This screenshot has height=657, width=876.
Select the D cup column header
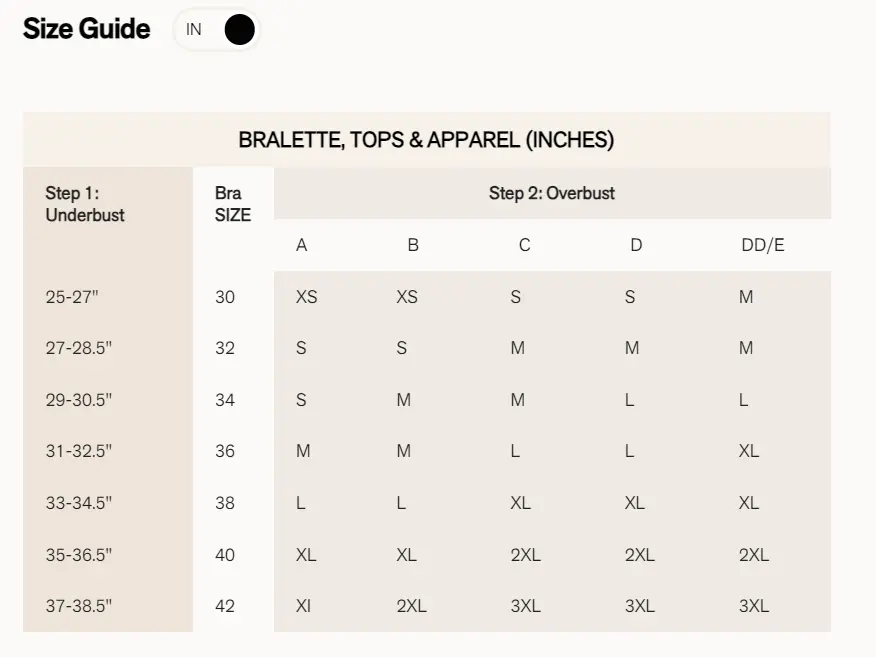636,245
